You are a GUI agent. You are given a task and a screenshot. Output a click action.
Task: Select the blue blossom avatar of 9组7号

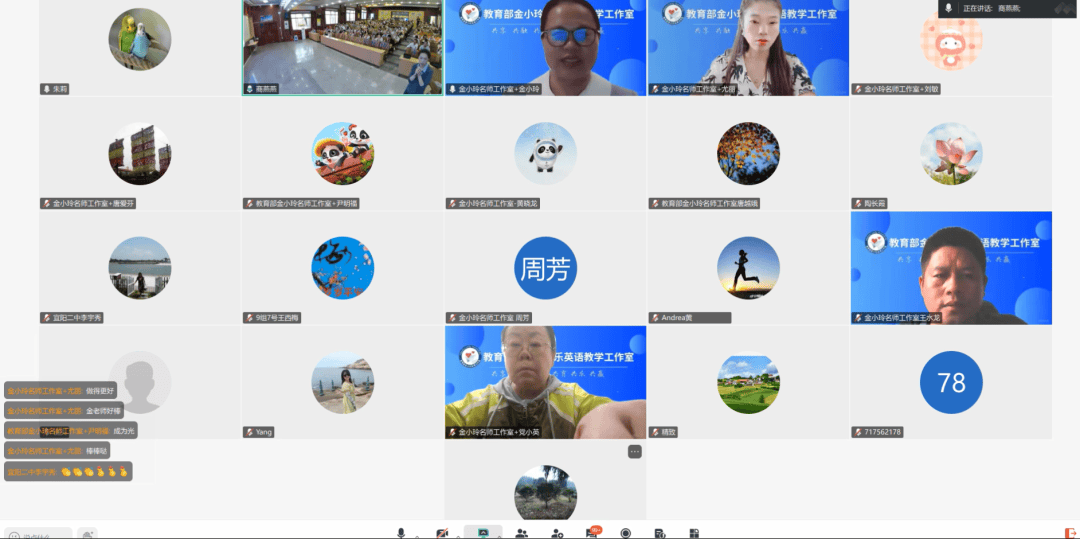[x=342, y=268]
